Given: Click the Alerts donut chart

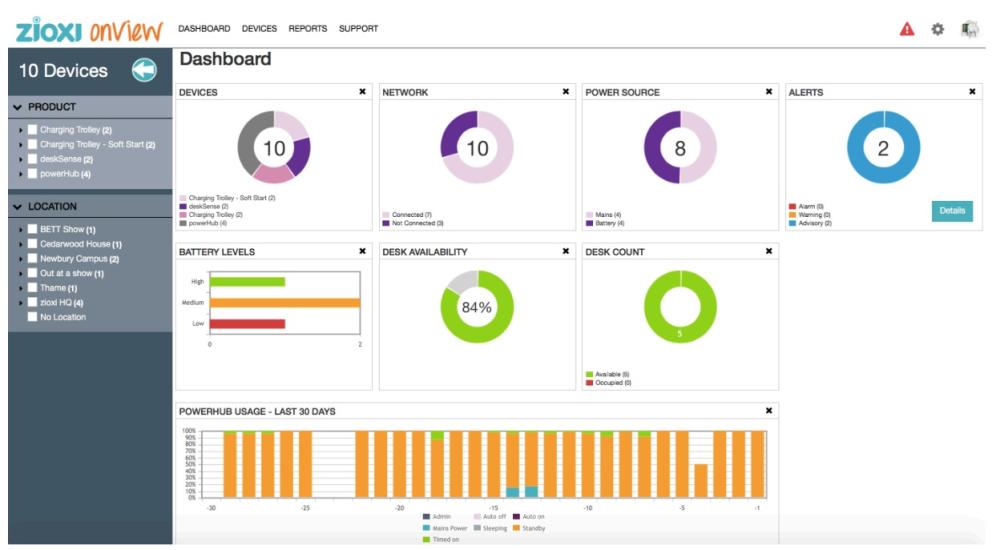Looking at the screenshot, I should (883, 147).
